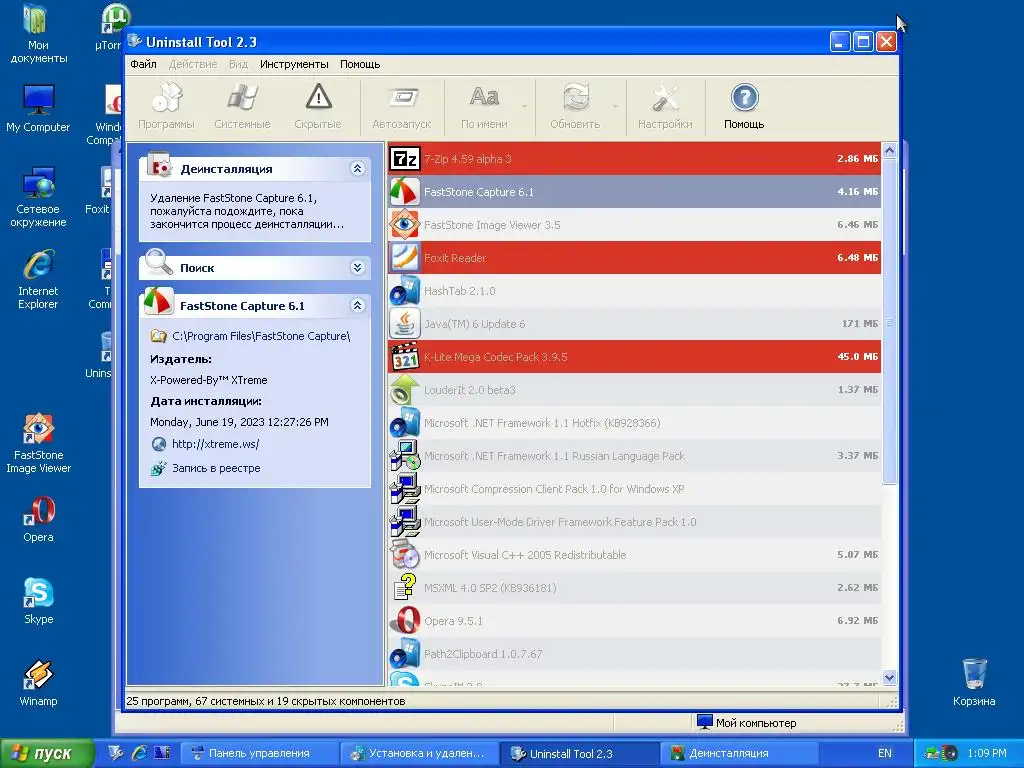
Task: Select the 7-Zip 4.59 alpha 3 icon
Action: pos(405,159)
